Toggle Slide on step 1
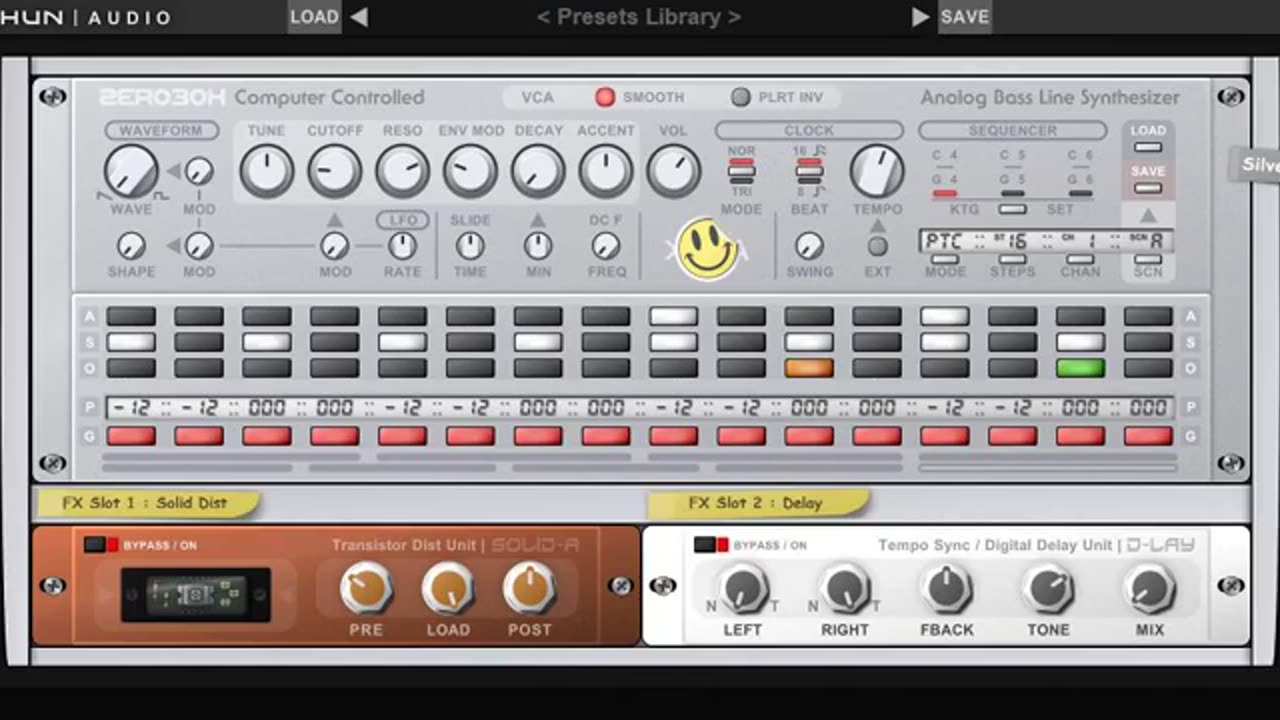Image resolution: width=1280 pixels, height=720 pixels. [x=131, y=342]
